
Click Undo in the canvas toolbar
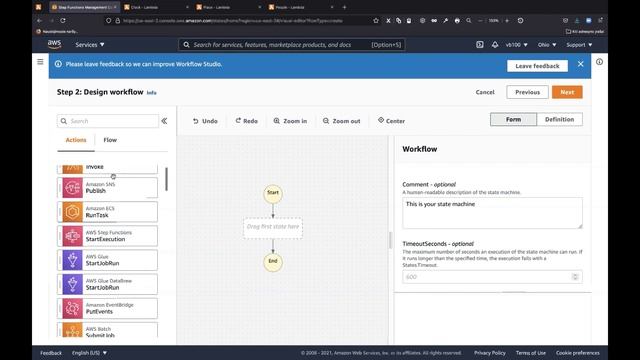[x=205, y=121]
